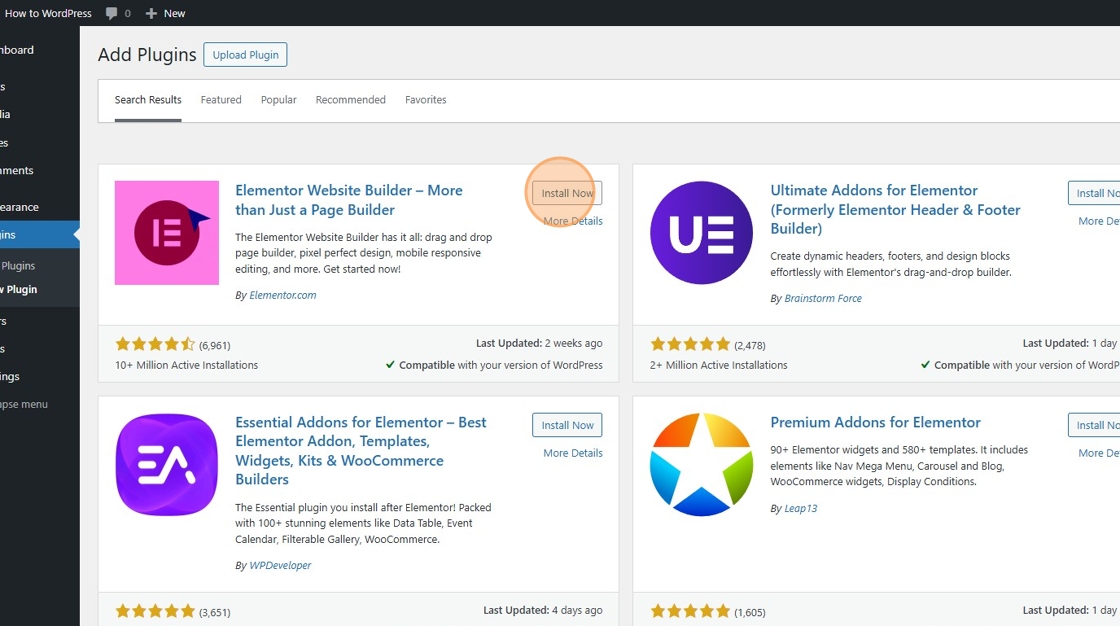The width and height of the screenshot is (1120, 626).
Task: Open More Details for Premium Addons for Elementor
Action: 1099,453
